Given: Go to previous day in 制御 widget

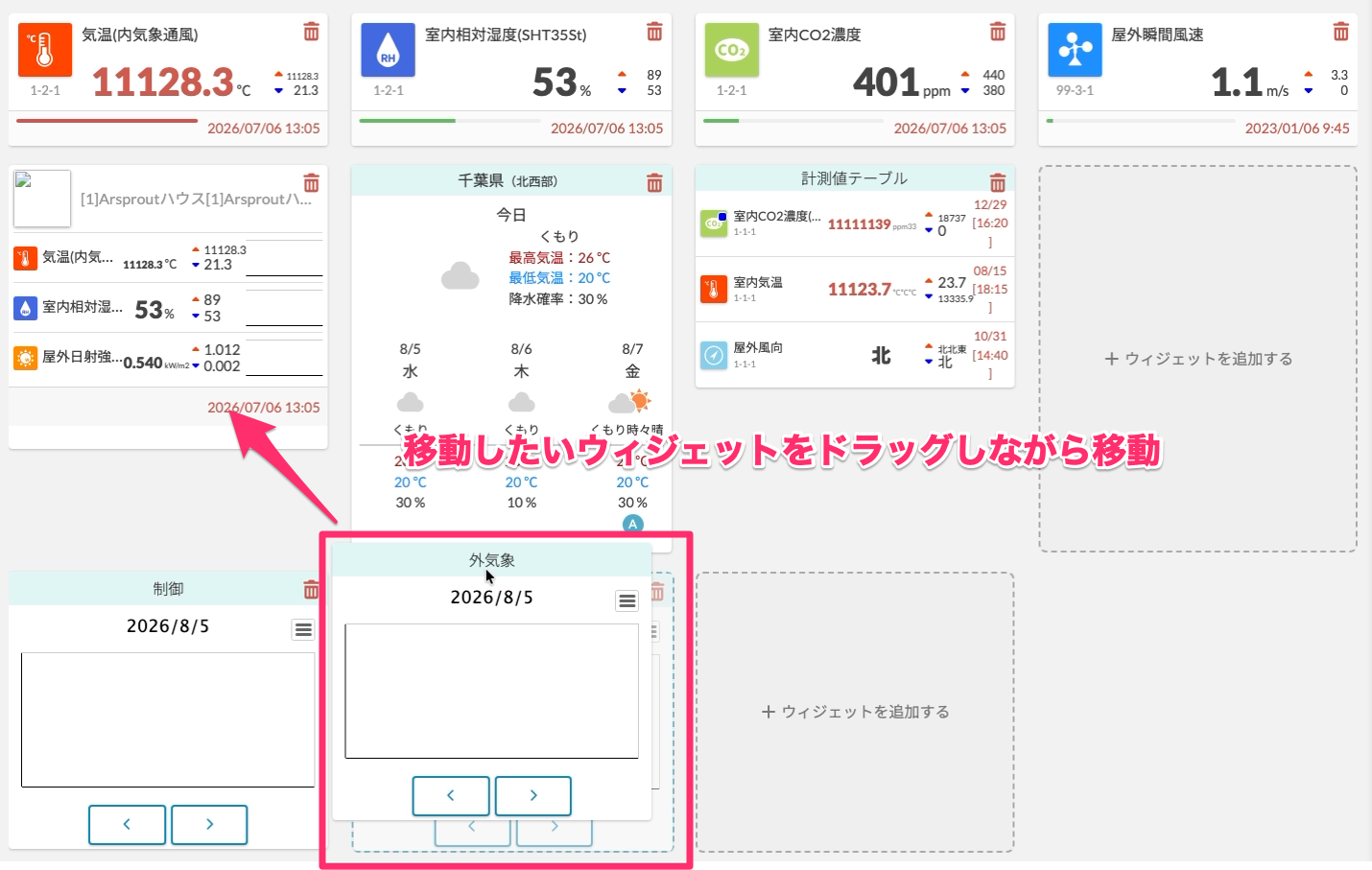Looking at the screenshot, I should click(x=127, y=825).
